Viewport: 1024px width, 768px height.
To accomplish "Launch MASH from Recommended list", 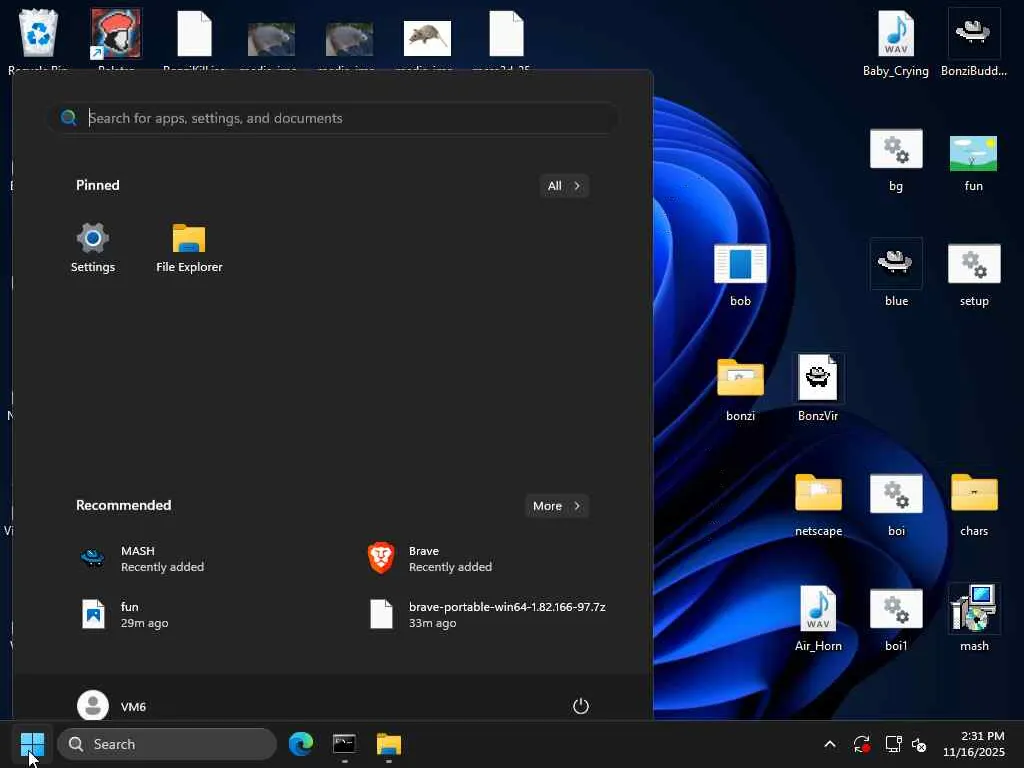I will [x=141, y=558].
